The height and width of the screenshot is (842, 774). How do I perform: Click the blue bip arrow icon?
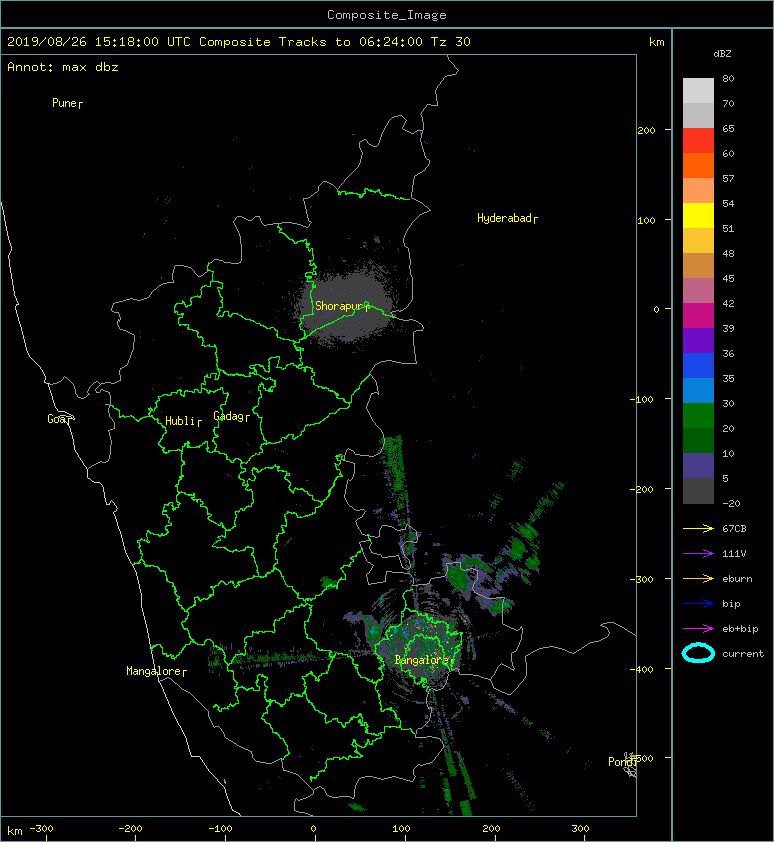698,604
